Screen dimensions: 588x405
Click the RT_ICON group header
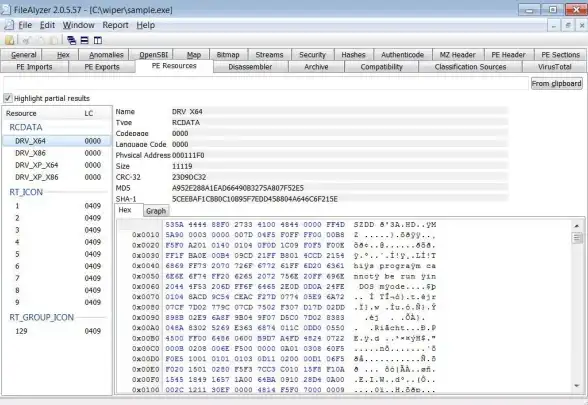click(x=26, y=192)
